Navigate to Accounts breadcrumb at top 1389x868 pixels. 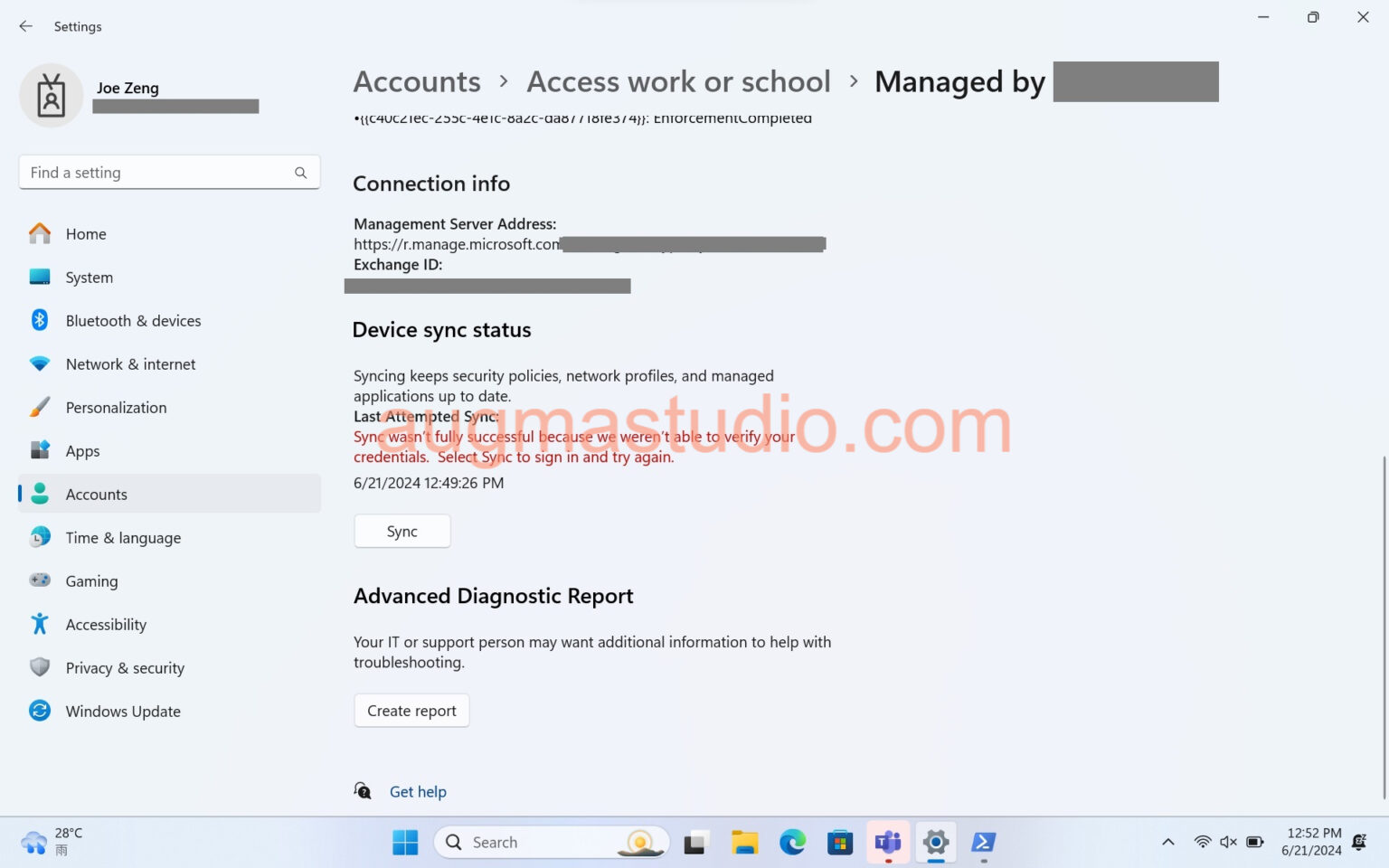[x=416, y=81]
